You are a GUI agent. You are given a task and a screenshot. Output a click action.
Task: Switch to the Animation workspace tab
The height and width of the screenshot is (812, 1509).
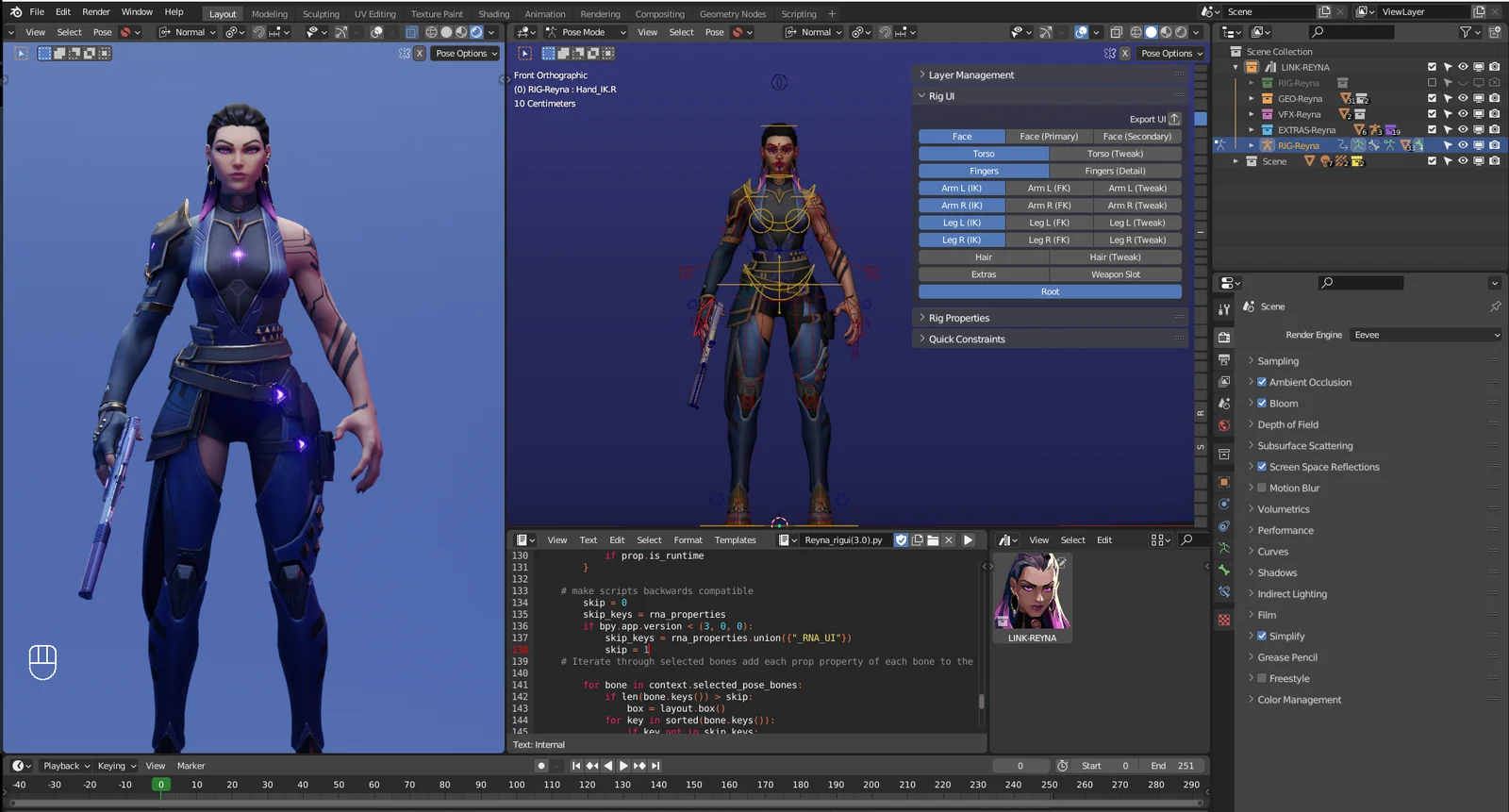[x=545, y=14]
